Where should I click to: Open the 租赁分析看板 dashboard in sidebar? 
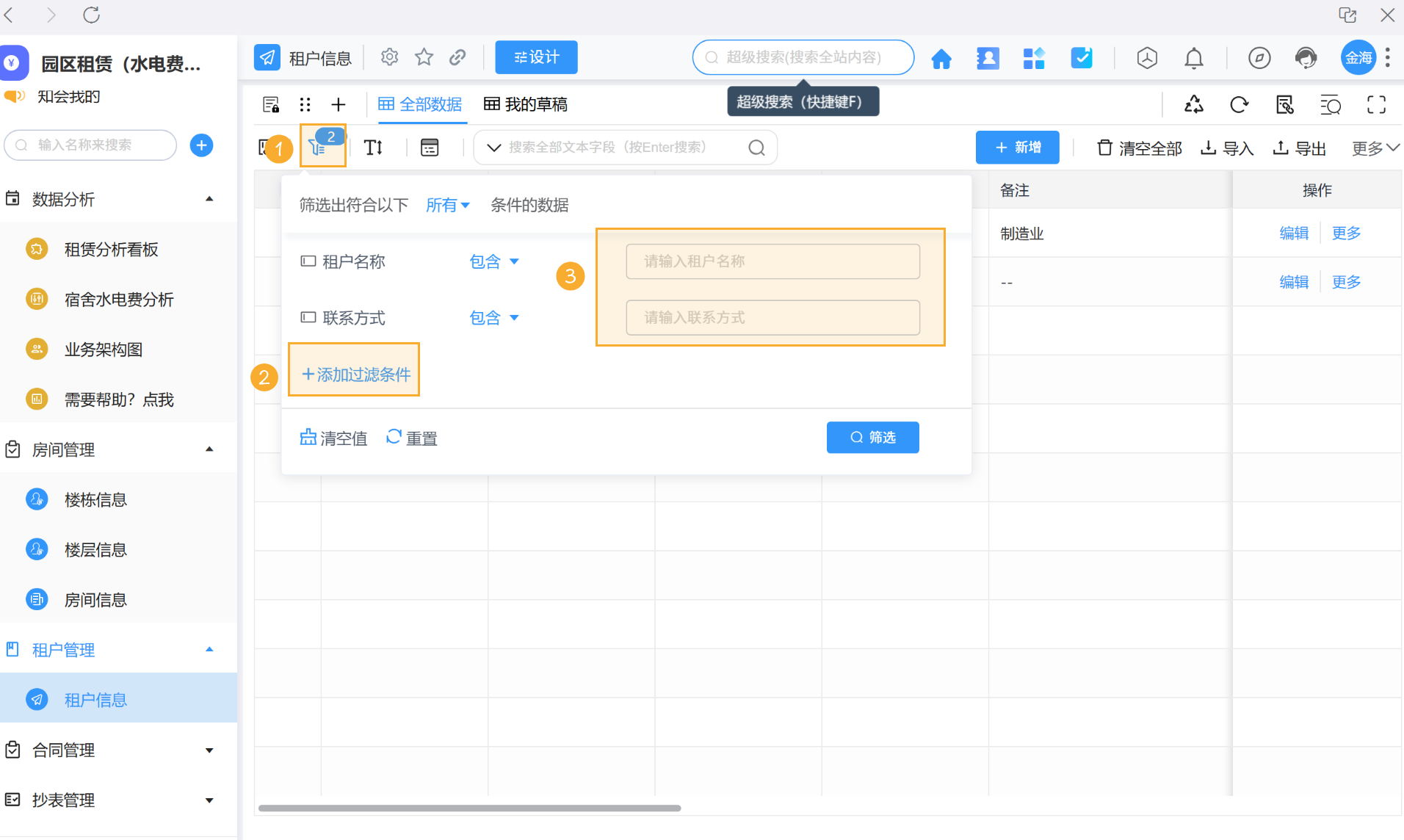pos(111,249)
